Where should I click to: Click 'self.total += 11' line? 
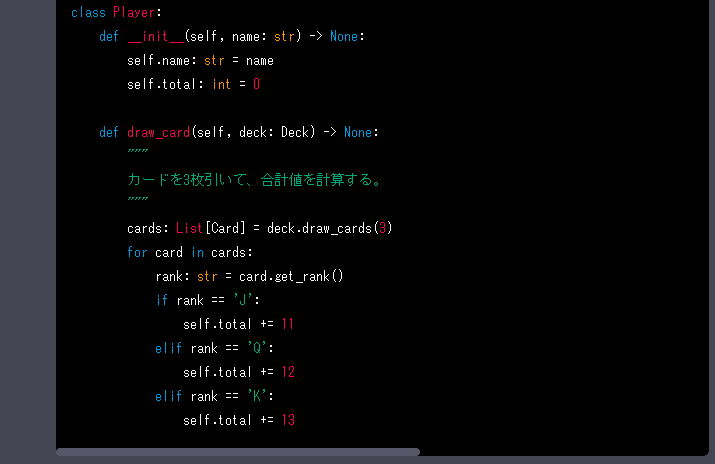(238, 324)
